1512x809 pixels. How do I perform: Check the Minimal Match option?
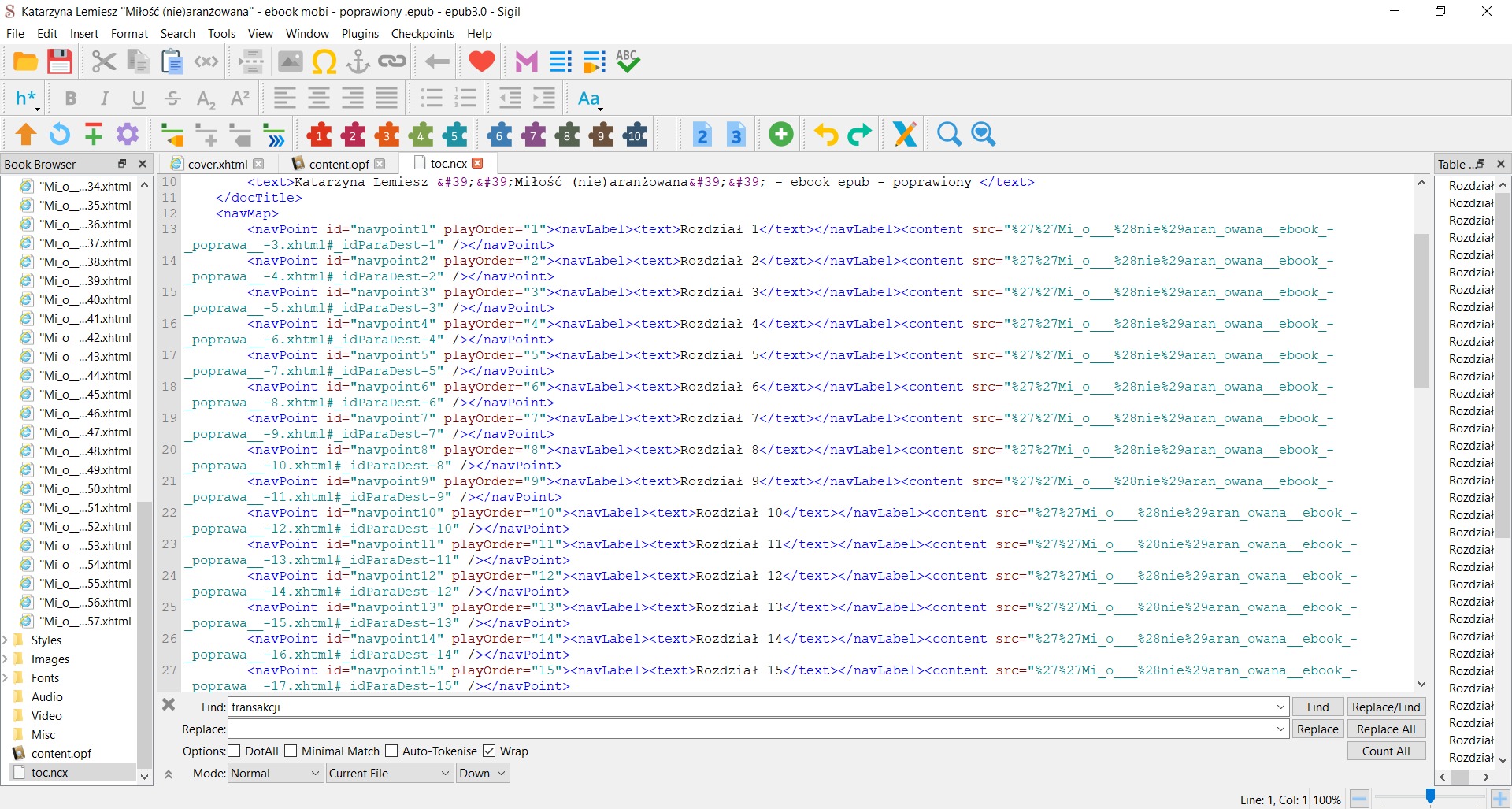[291, 751]
